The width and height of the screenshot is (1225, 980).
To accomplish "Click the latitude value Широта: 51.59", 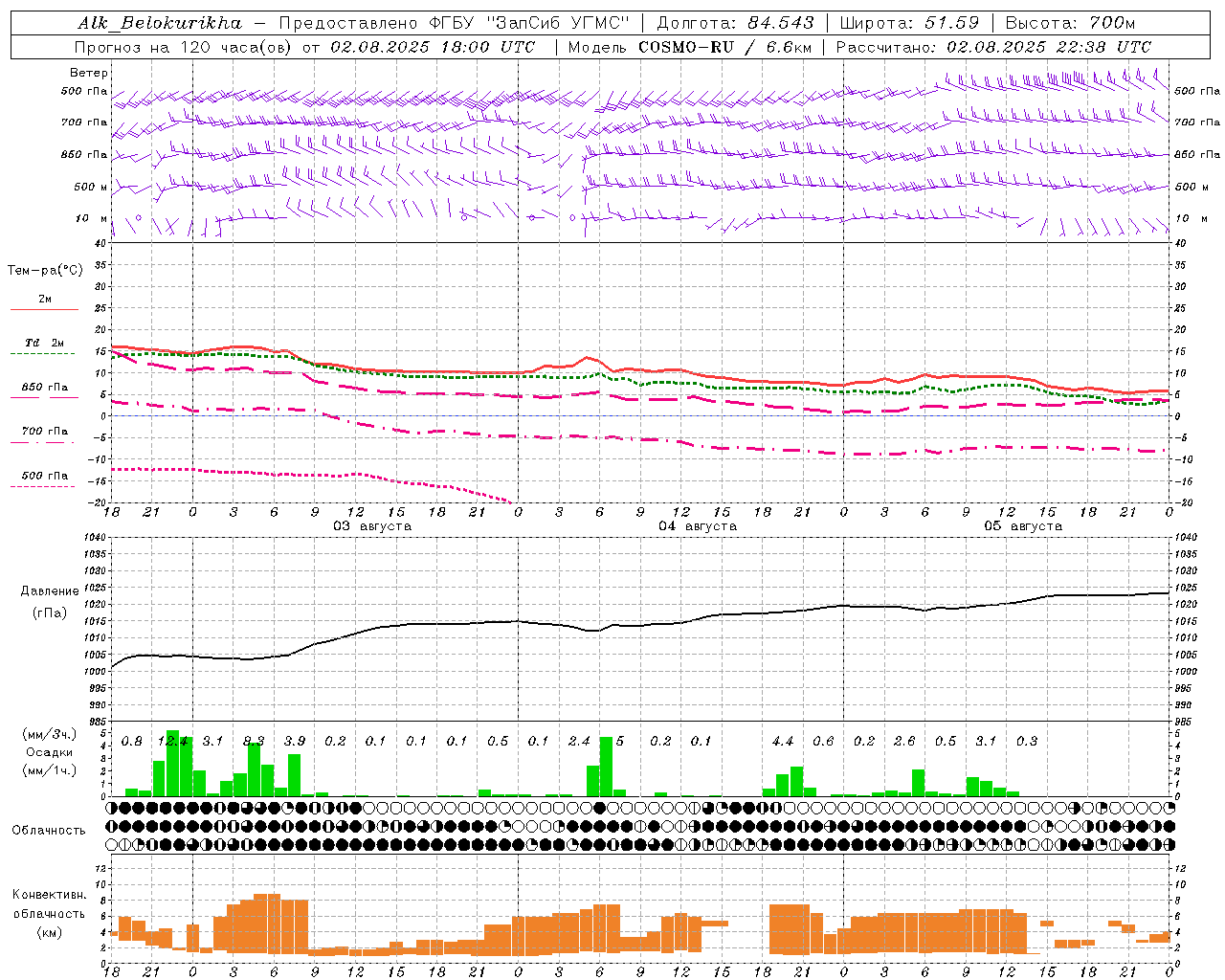I will 909,23.
